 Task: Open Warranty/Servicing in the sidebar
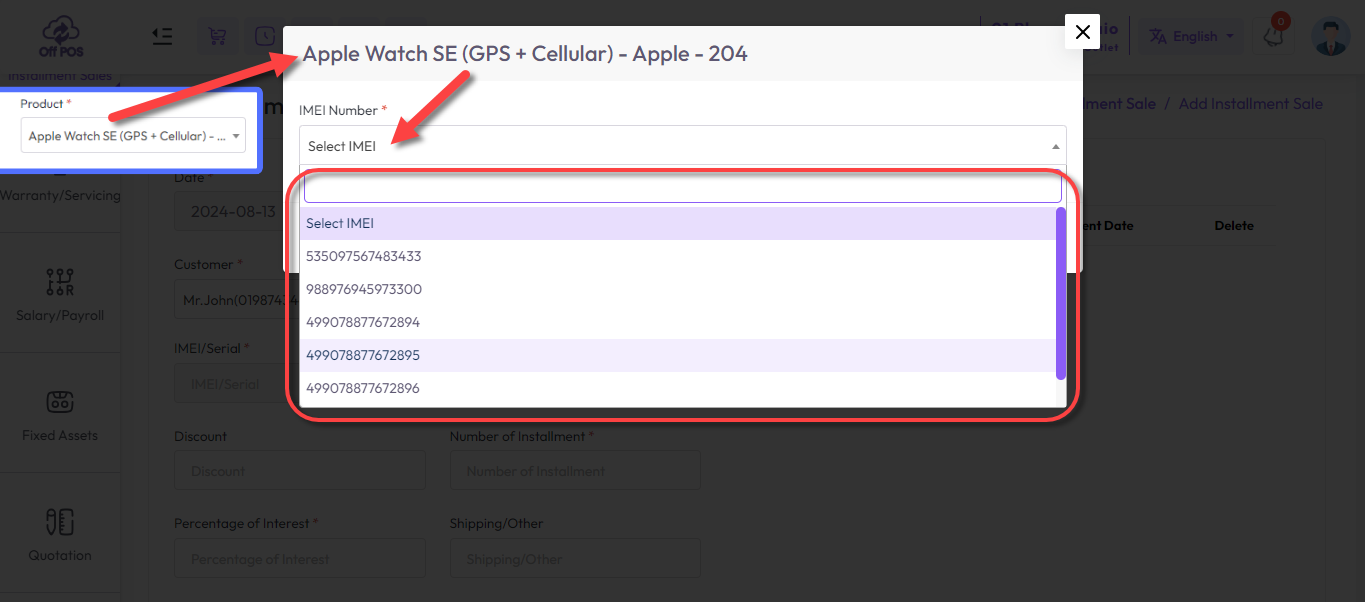point(60,195)
